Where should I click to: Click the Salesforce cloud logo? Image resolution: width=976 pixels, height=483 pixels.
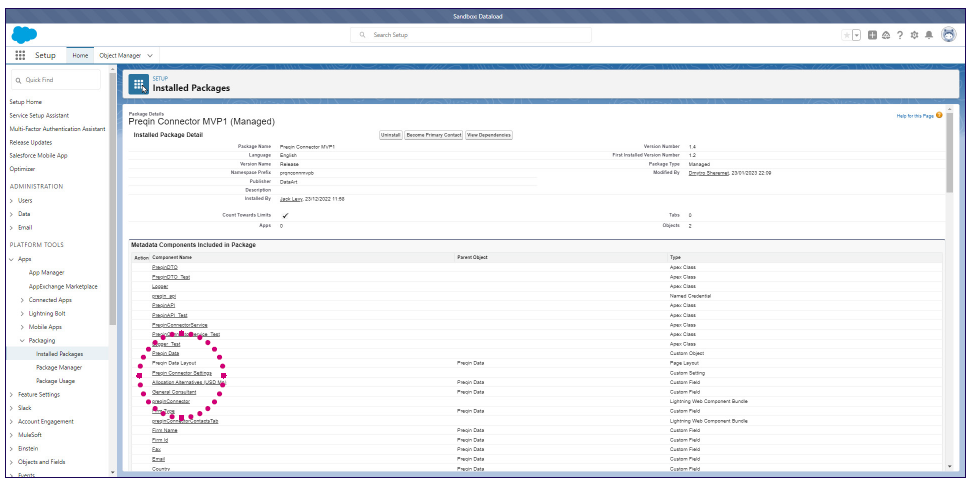(24, 35)
